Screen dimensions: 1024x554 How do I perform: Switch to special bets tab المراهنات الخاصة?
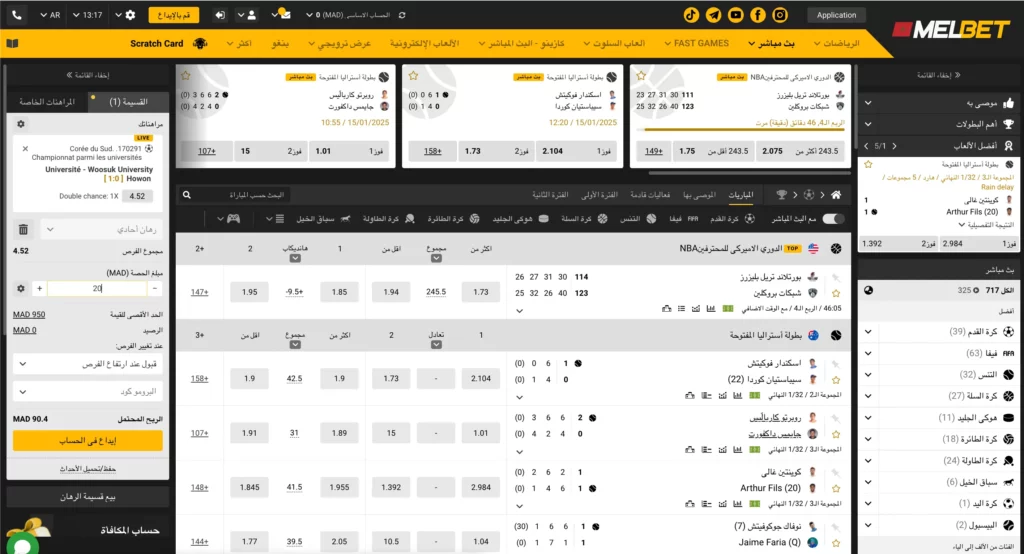[47, 101]
